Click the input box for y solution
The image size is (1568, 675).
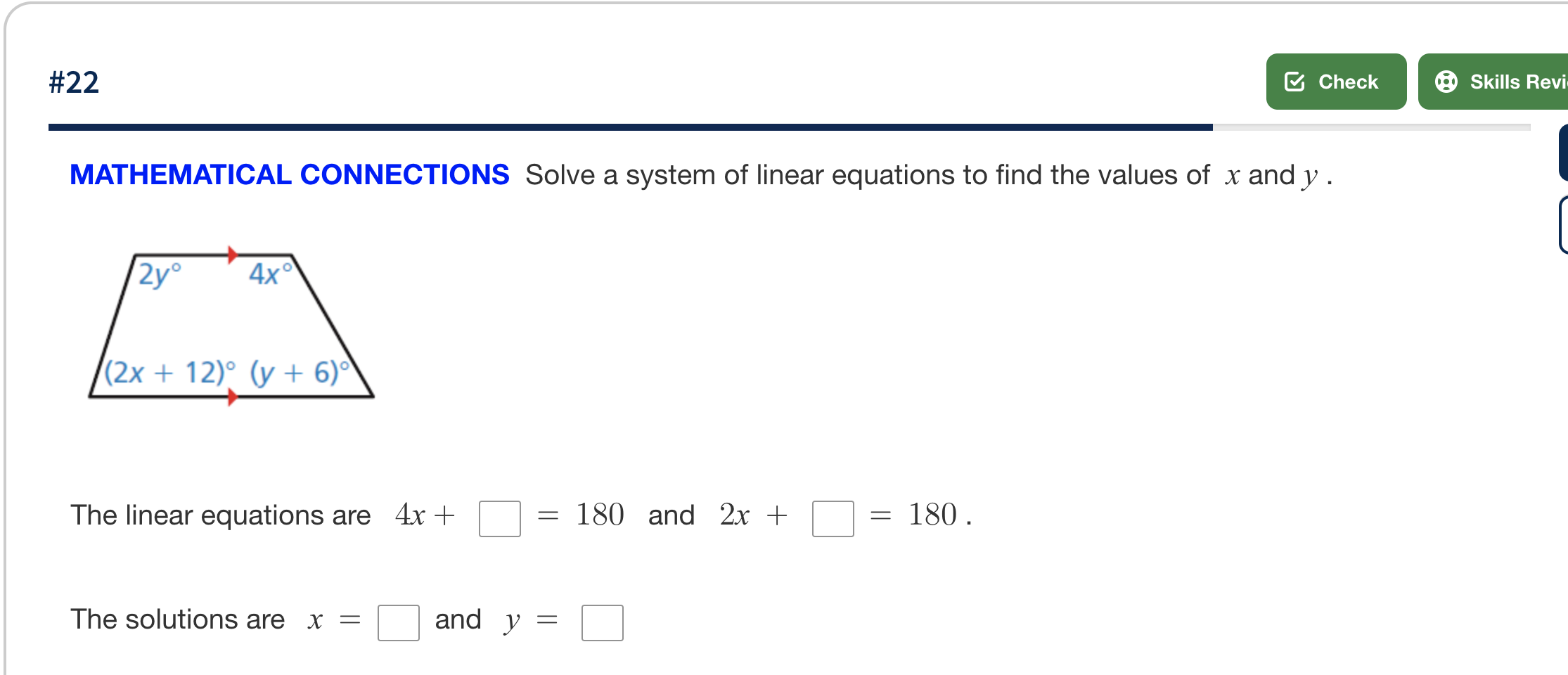[x=602, y=622]
